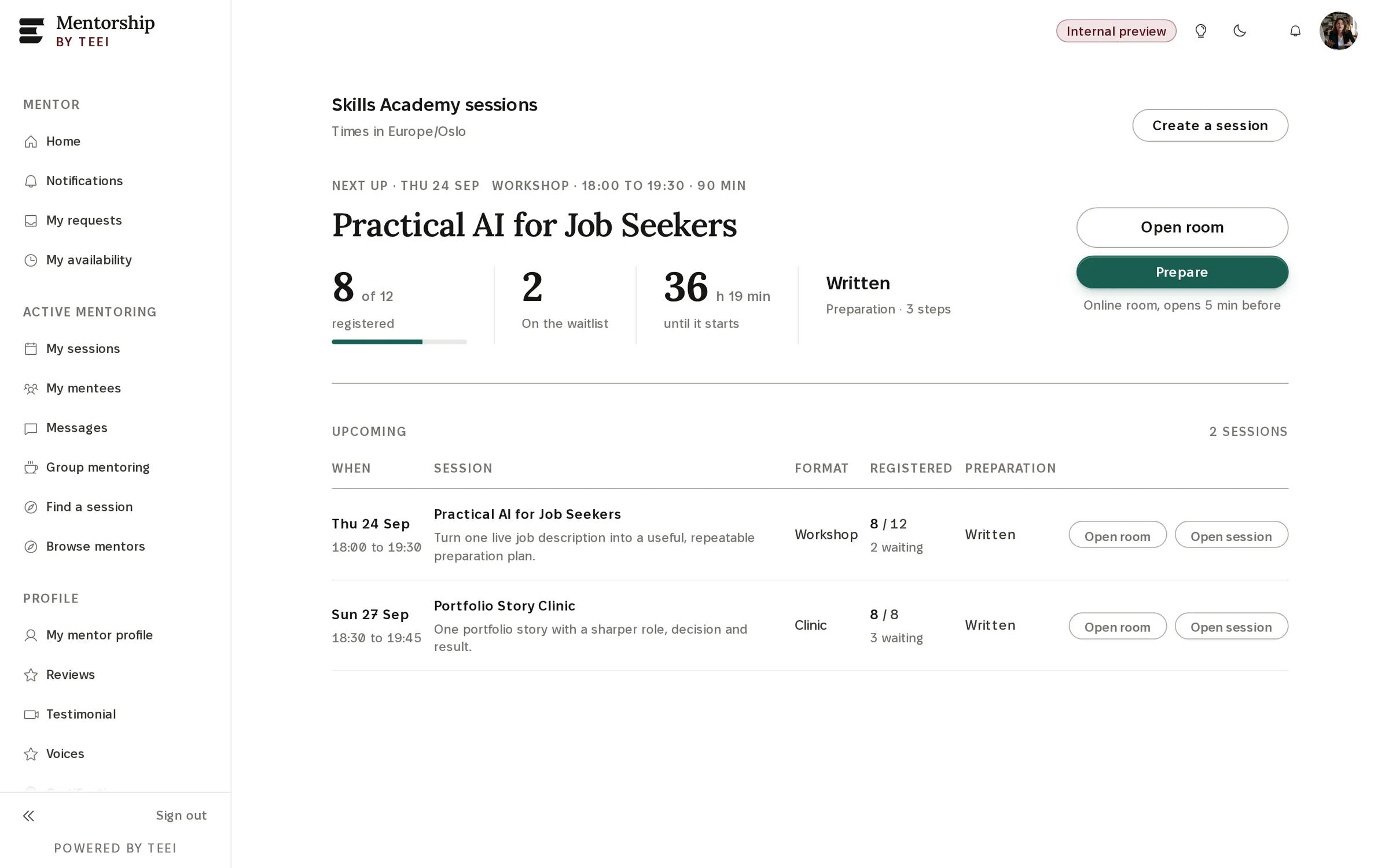Click the Browse mentors compass icon
This screenshot has width=1389, height=868.
pyautogui.click(x=31, y=547)
